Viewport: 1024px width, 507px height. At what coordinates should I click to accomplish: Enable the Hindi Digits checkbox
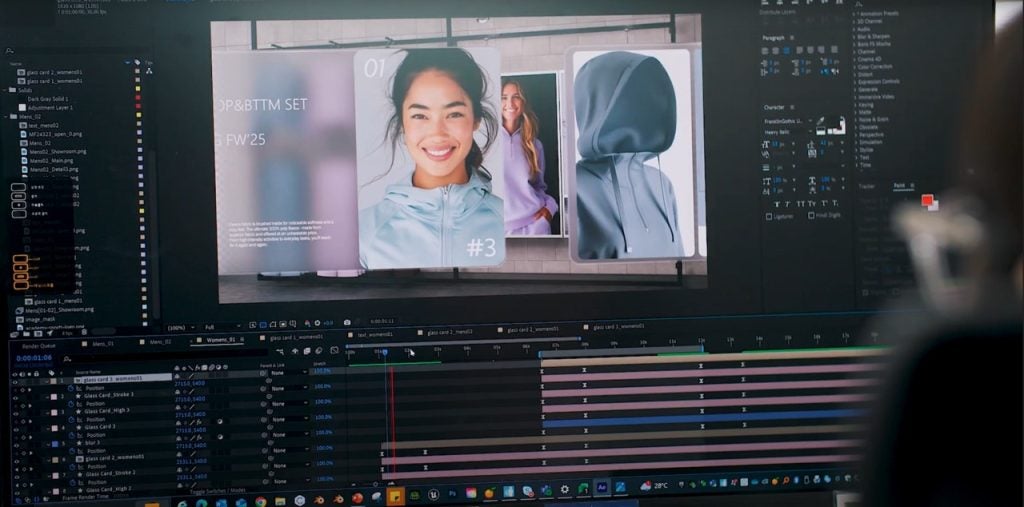coord(811,216)
